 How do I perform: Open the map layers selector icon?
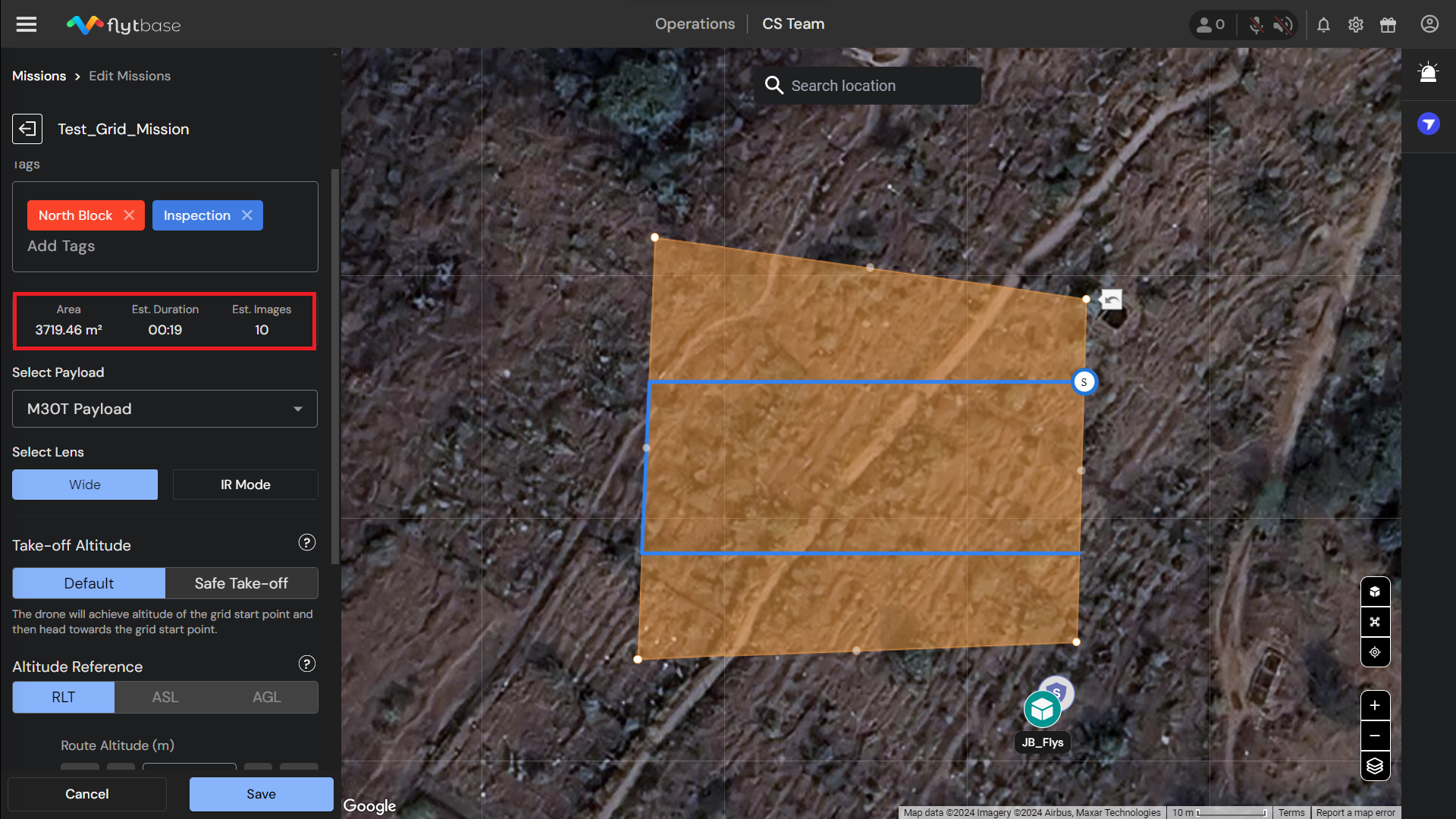click(1375, 766)
